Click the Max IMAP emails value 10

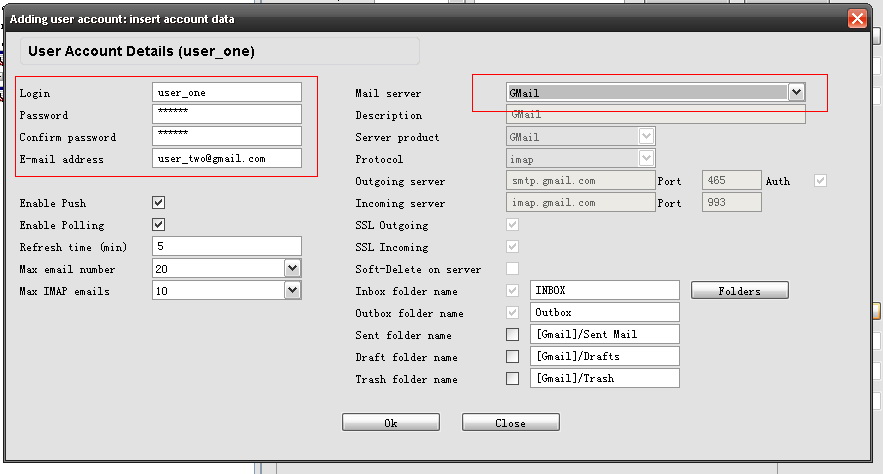coord(162,290)
